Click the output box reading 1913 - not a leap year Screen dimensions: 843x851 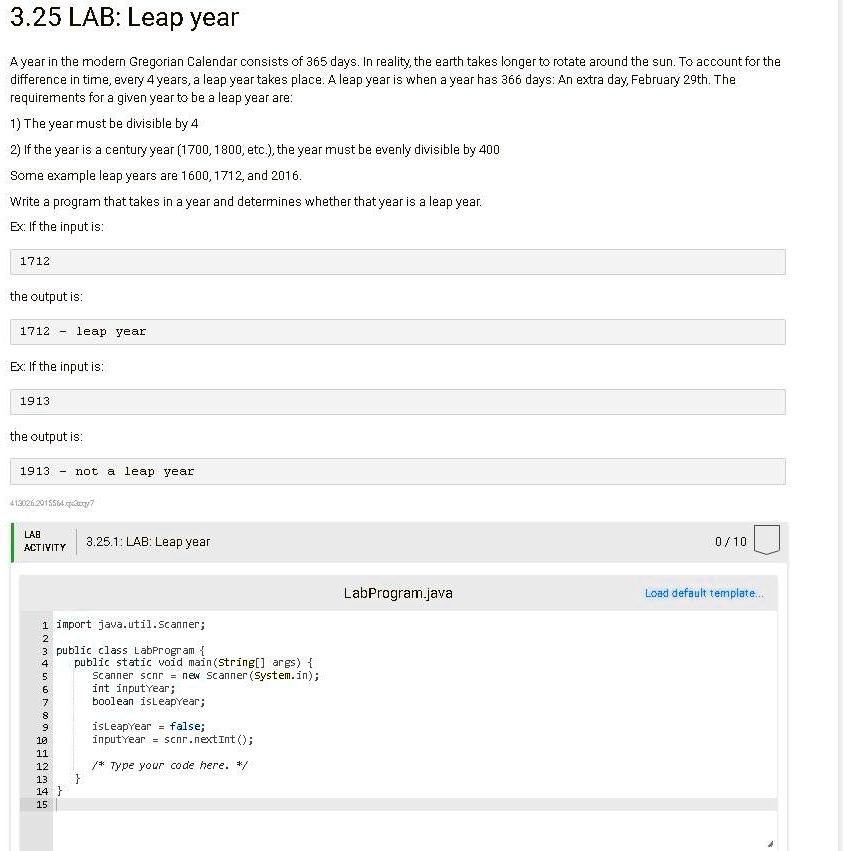(397, 471)
